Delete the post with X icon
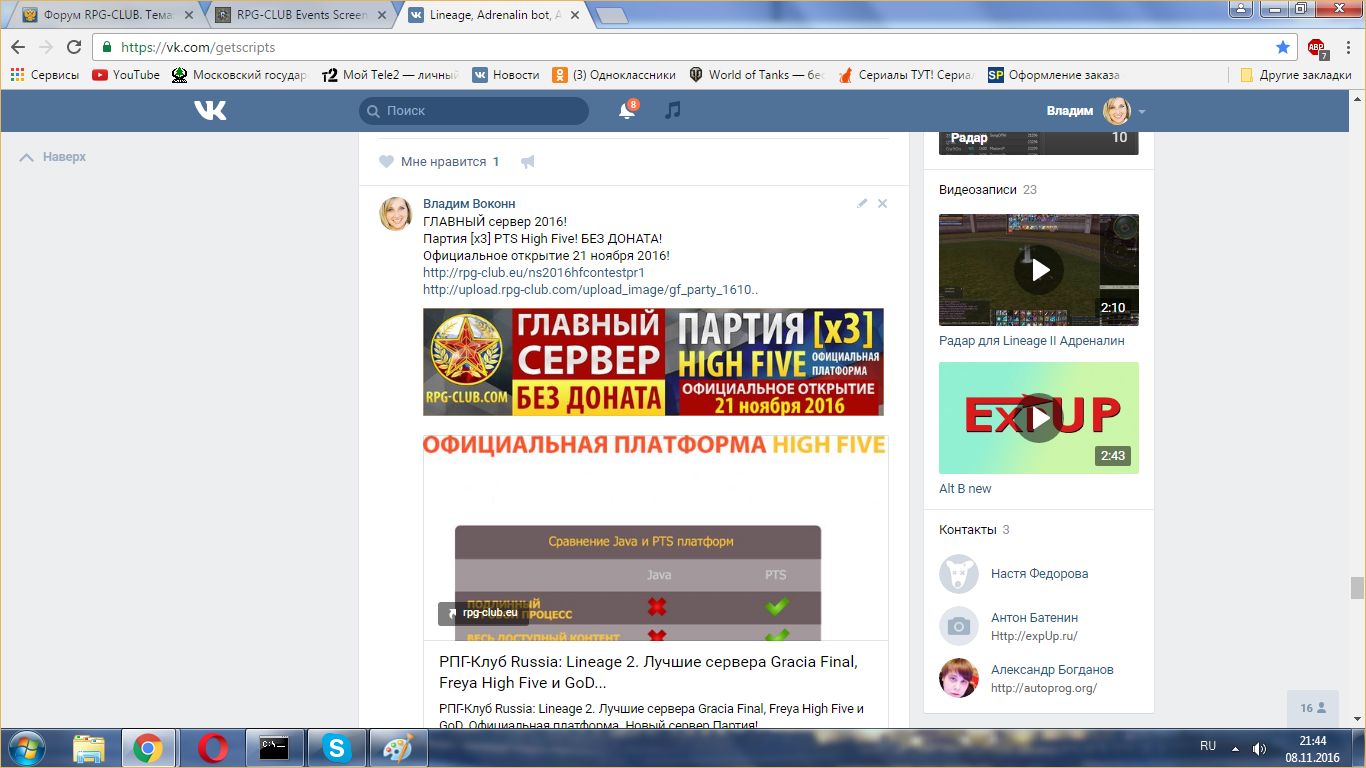This screenshot has height=768, width=1366. 882,203
